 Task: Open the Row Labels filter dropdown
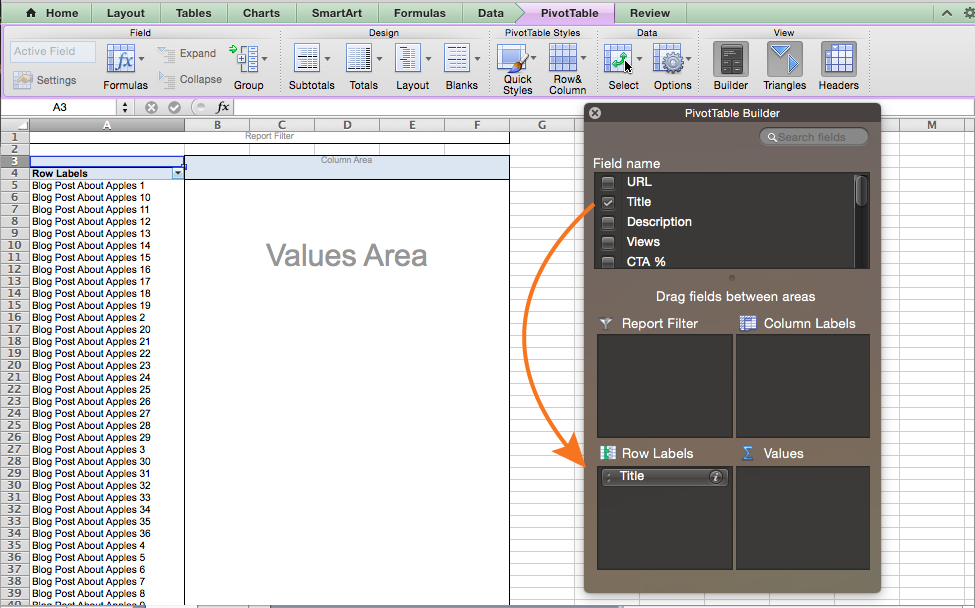[x=178, y=173]
